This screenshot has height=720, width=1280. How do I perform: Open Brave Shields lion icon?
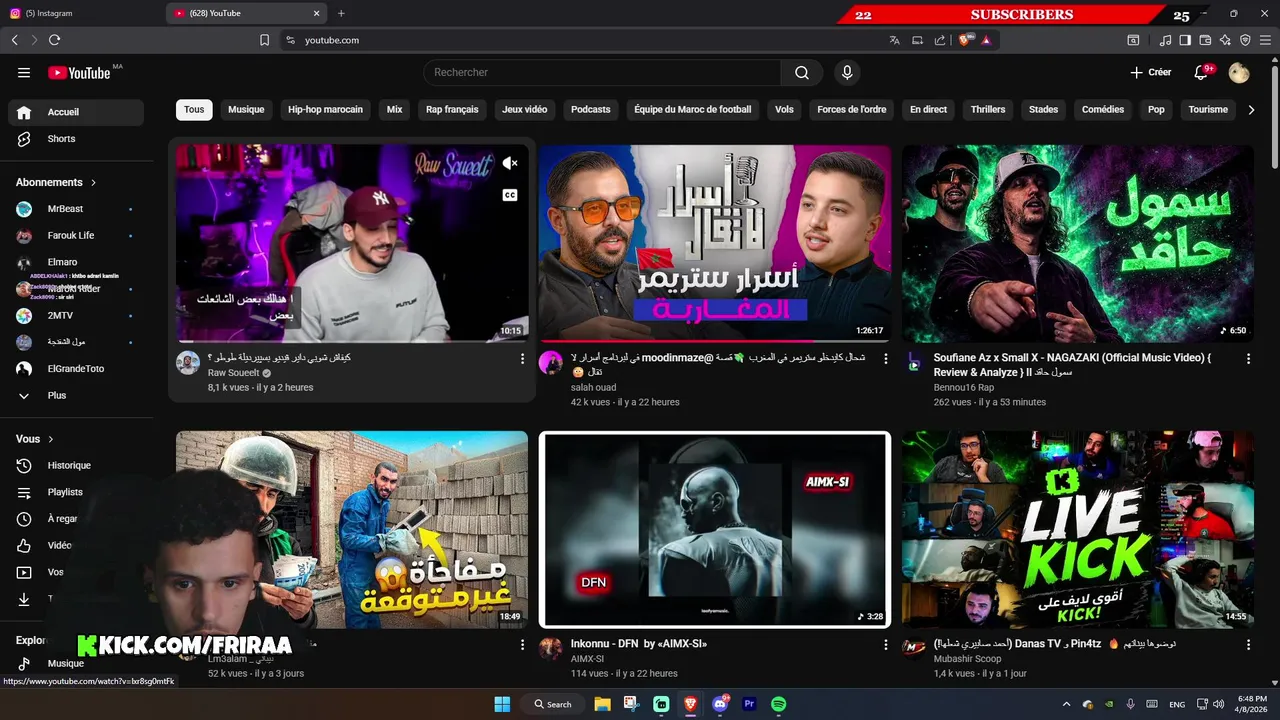[965, 40]
